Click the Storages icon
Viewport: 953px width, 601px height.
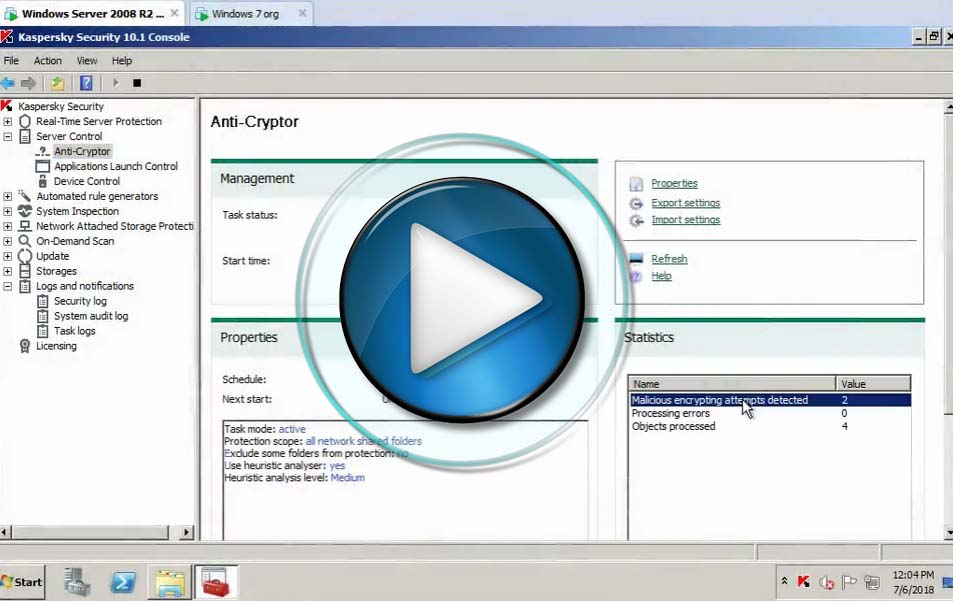point(25,271)
